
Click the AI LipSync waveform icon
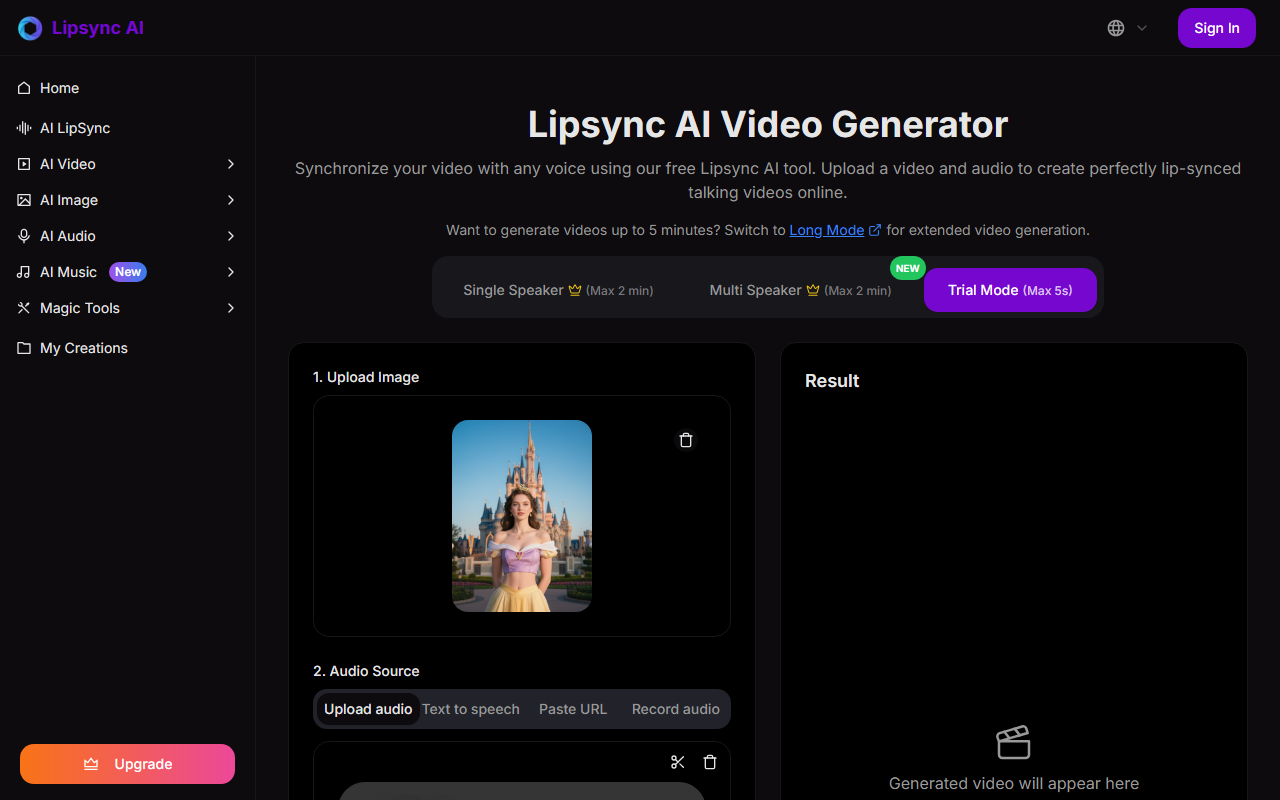pos(24,128)
